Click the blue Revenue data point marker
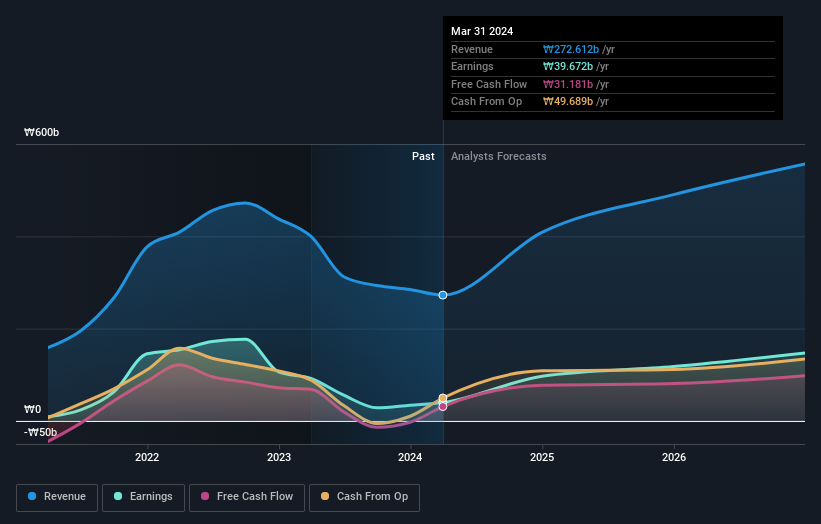 (x=443, y=295)
